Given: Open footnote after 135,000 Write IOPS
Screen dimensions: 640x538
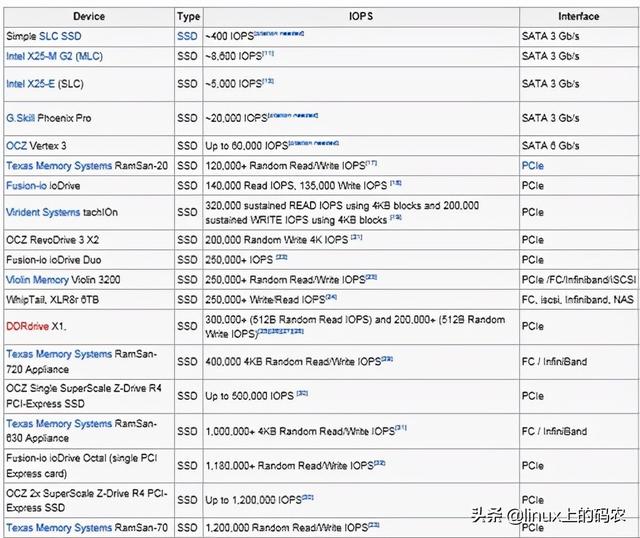Looking at the screenshot, I should (x=396, y=183).
